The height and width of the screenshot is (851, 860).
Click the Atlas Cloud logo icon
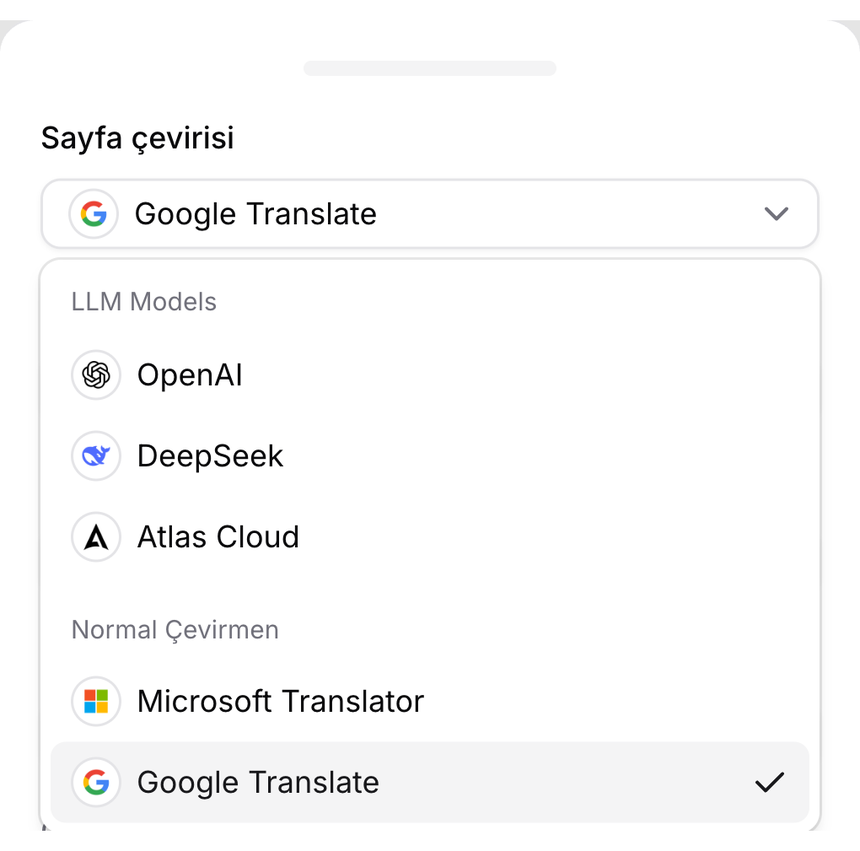(96, 537)
